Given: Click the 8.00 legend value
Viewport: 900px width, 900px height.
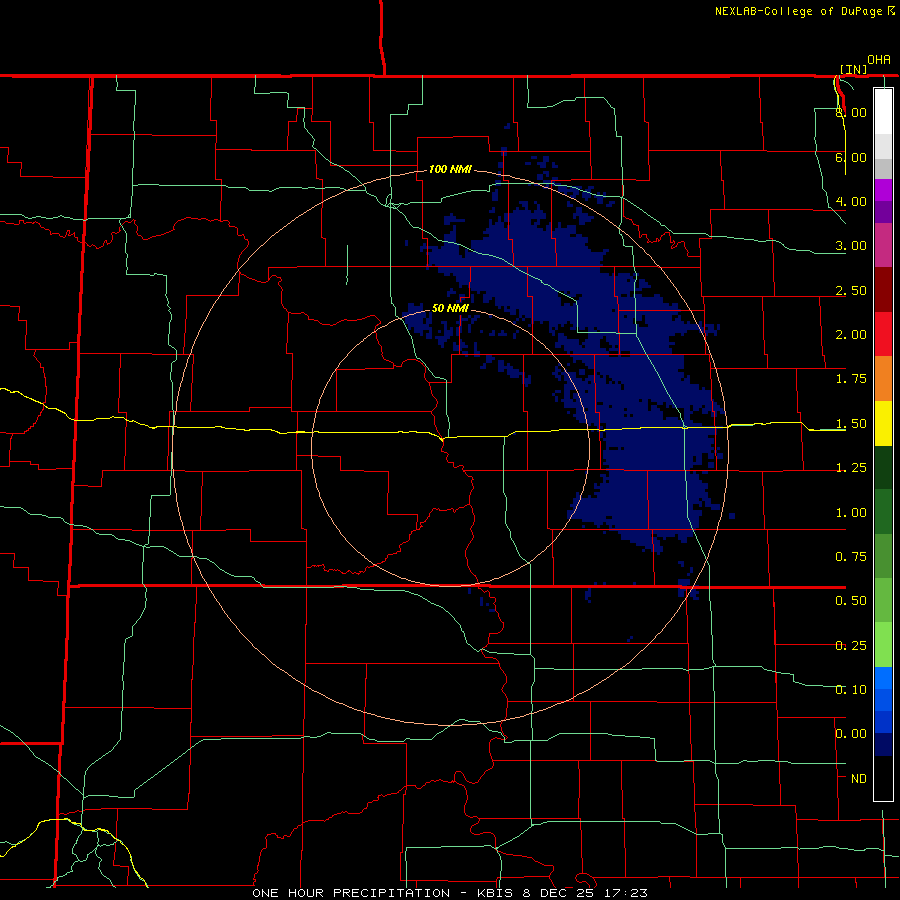Looking at the screenshot, I should pyautogui.click(x=851, y=112).
